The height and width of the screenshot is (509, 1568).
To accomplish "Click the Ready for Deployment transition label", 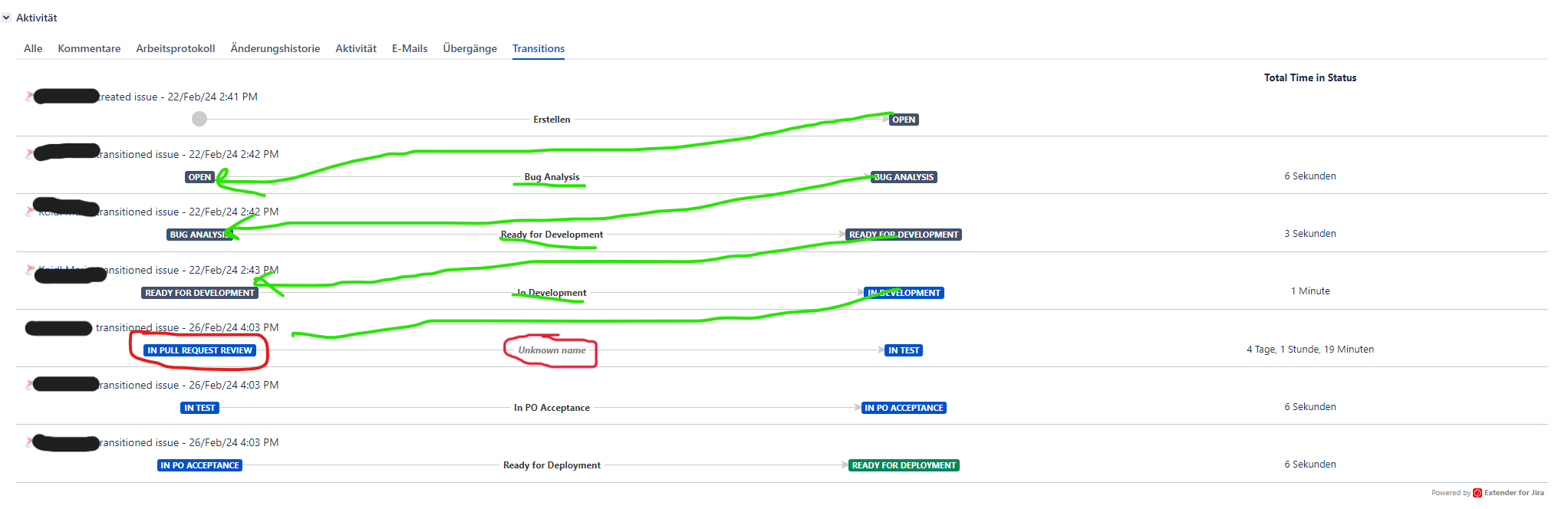I will click(552, 465).
